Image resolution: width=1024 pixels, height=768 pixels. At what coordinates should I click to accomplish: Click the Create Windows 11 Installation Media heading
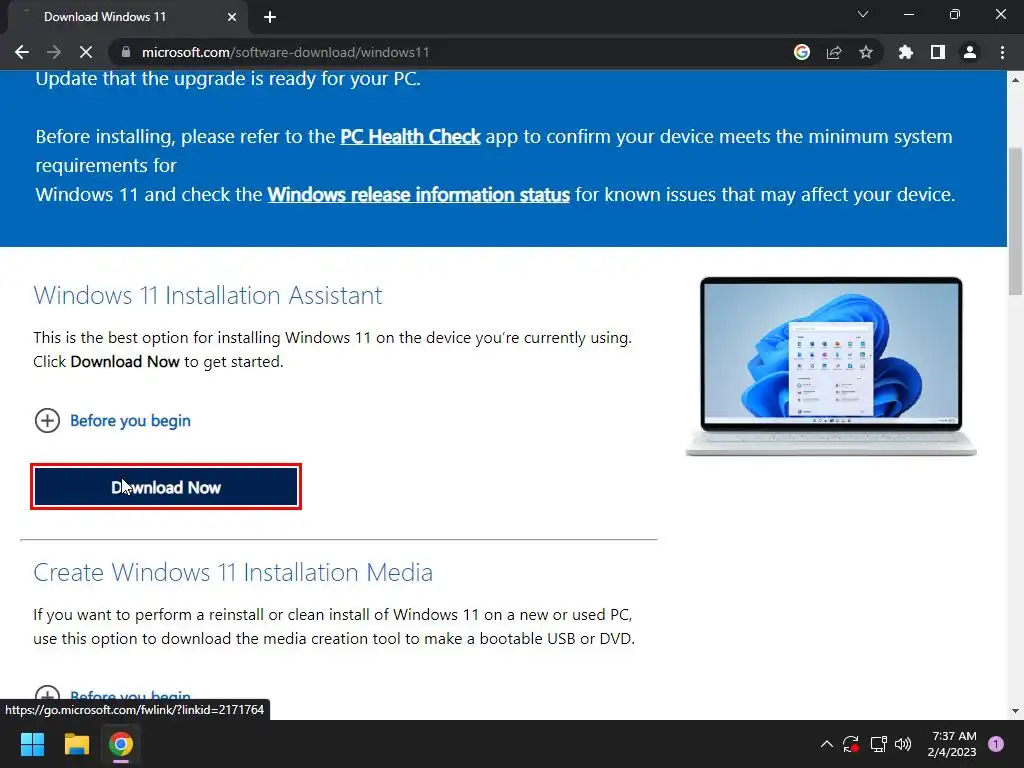tap(233, 572)
